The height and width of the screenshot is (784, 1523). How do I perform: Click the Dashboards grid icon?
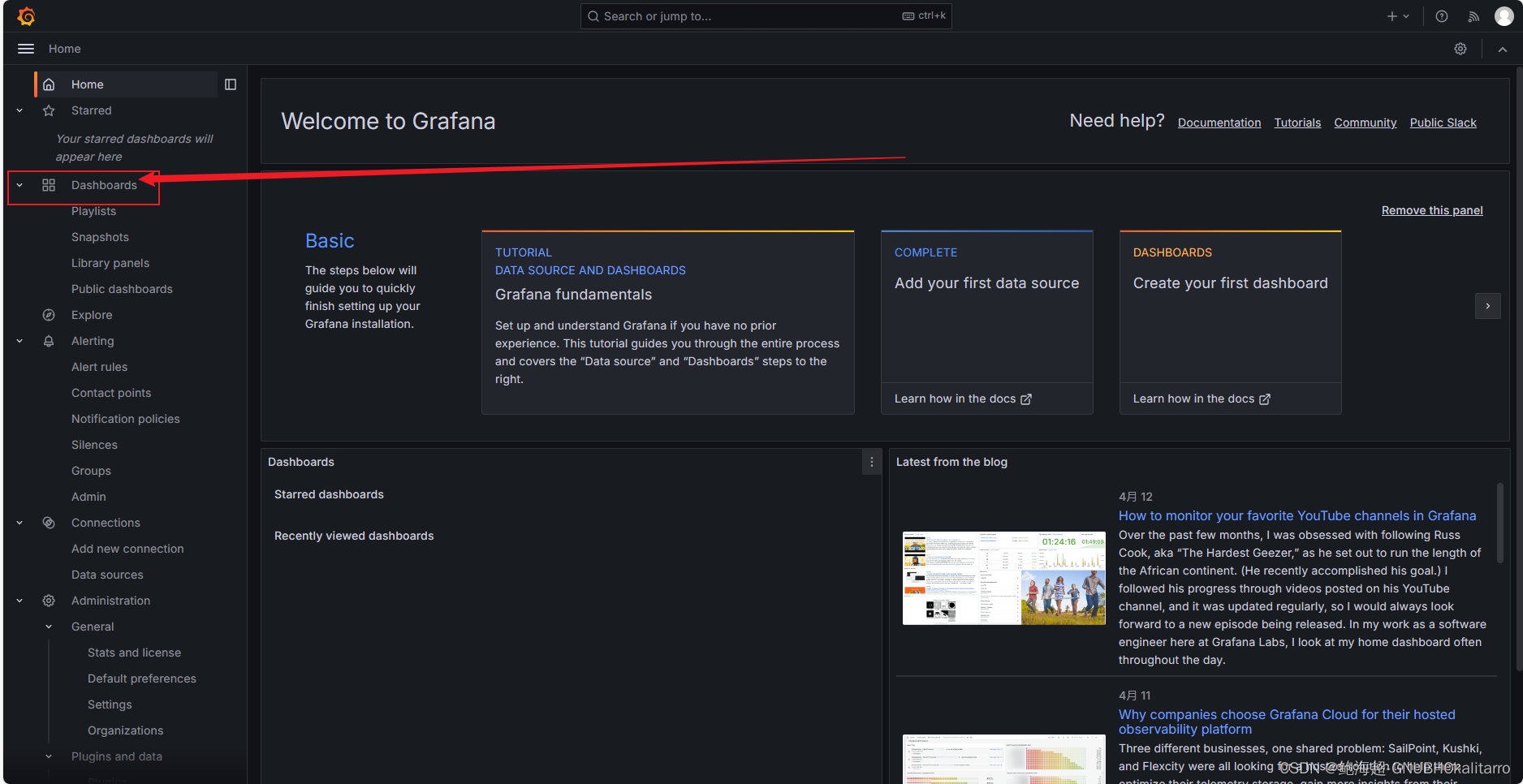click(49, 185)
